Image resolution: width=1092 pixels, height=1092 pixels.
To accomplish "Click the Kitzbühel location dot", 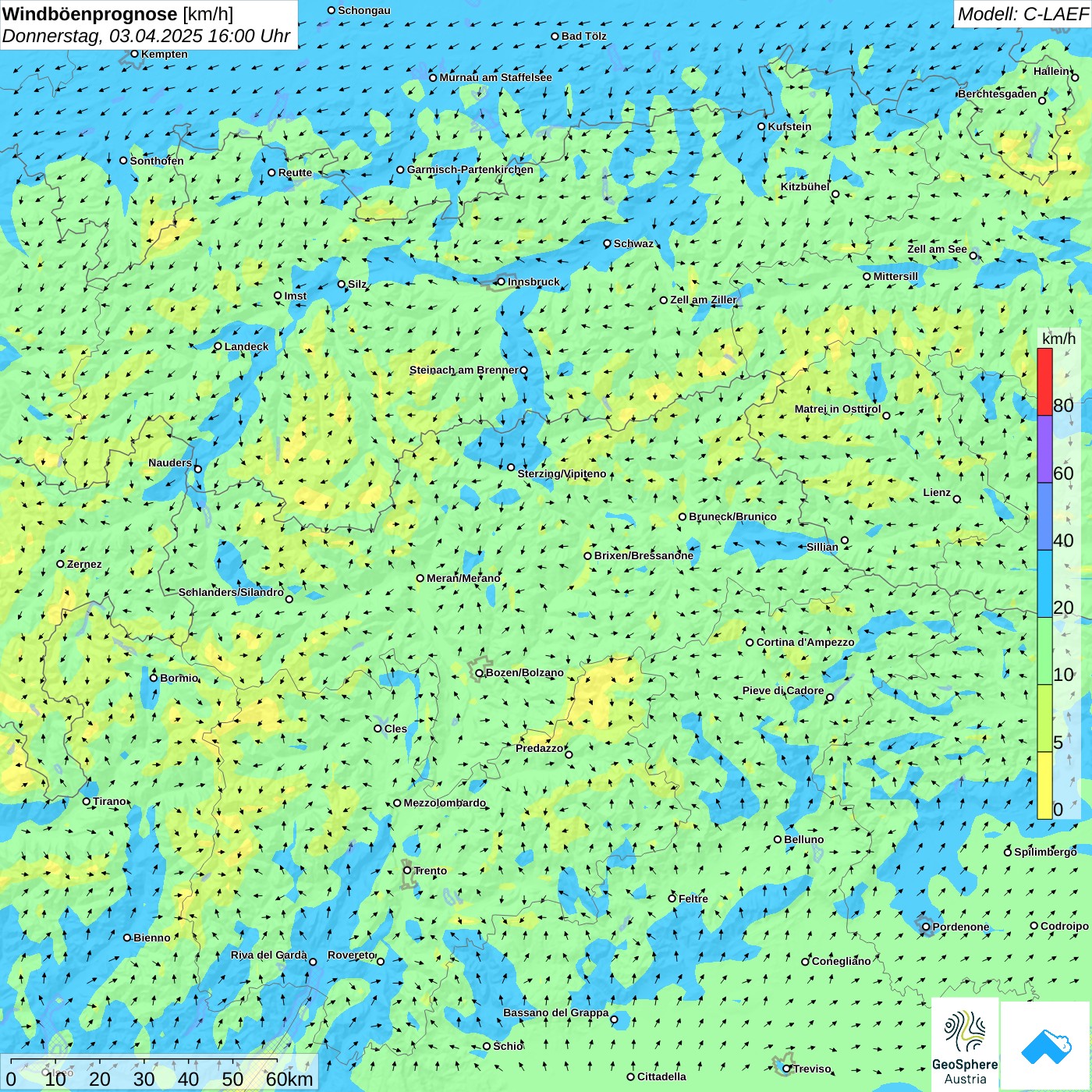I will [835, 194].
